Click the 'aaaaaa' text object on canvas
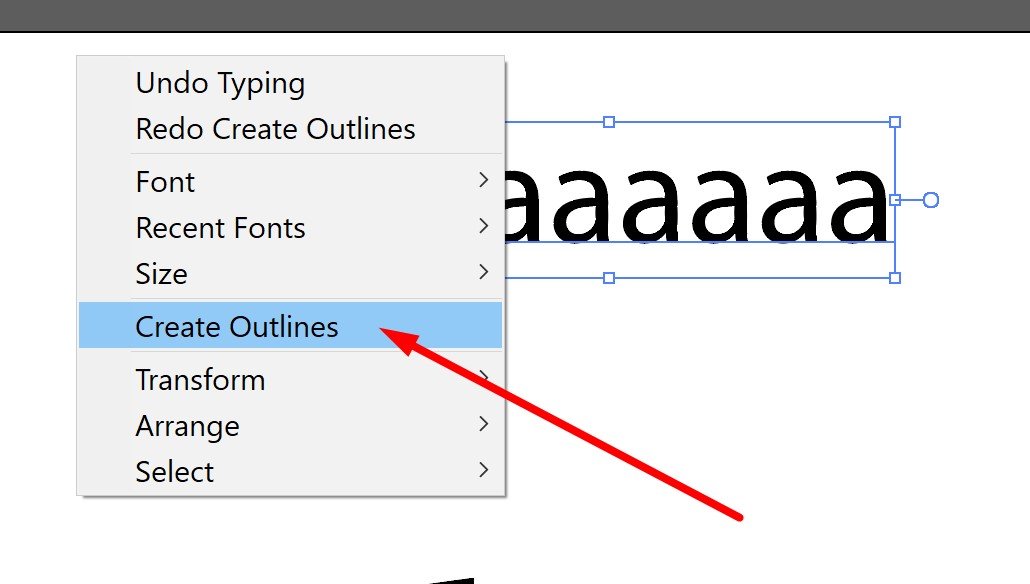Image resolution: width=1030 pixels, height=584 pixels. 696,205
